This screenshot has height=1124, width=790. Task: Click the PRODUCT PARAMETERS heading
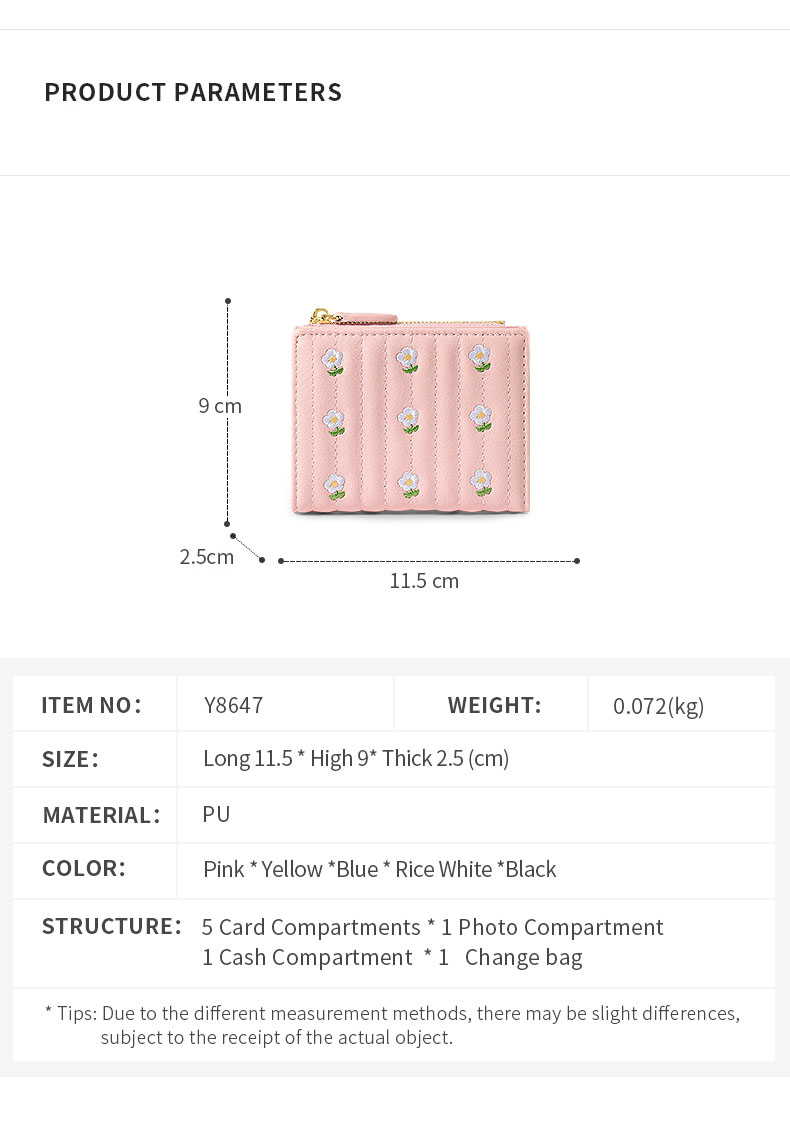coord(193,92)
